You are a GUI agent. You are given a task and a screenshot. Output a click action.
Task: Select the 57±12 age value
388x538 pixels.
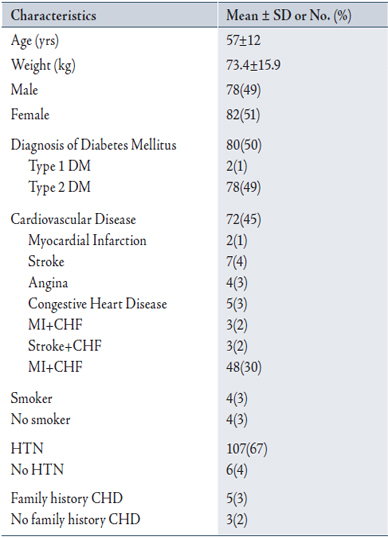point(243,40)
